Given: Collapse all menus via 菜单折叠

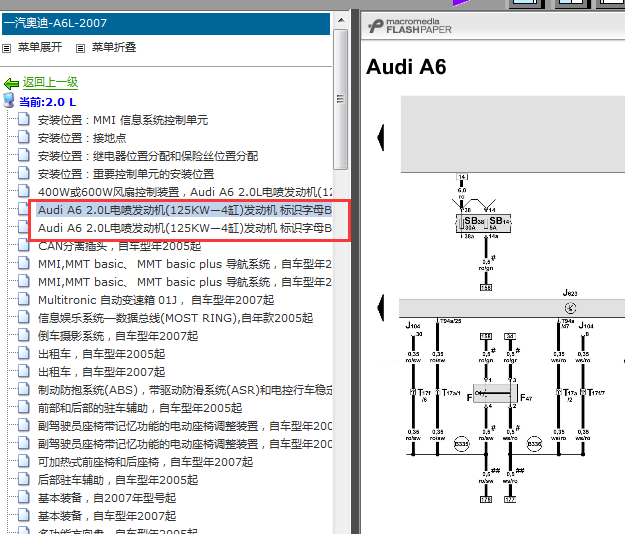Looking at the screenshot, I should coord(114,47).
